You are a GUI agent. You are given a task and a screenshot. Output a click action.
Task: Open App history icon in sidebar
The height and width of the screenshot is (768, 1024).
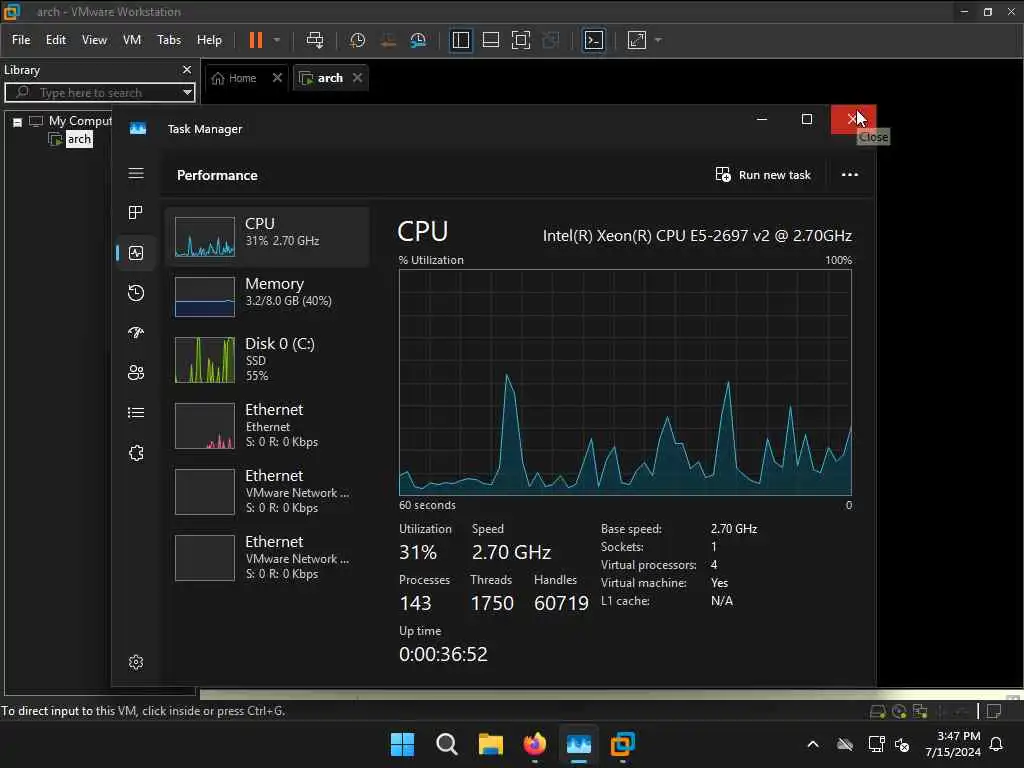[x=136, y=293]
